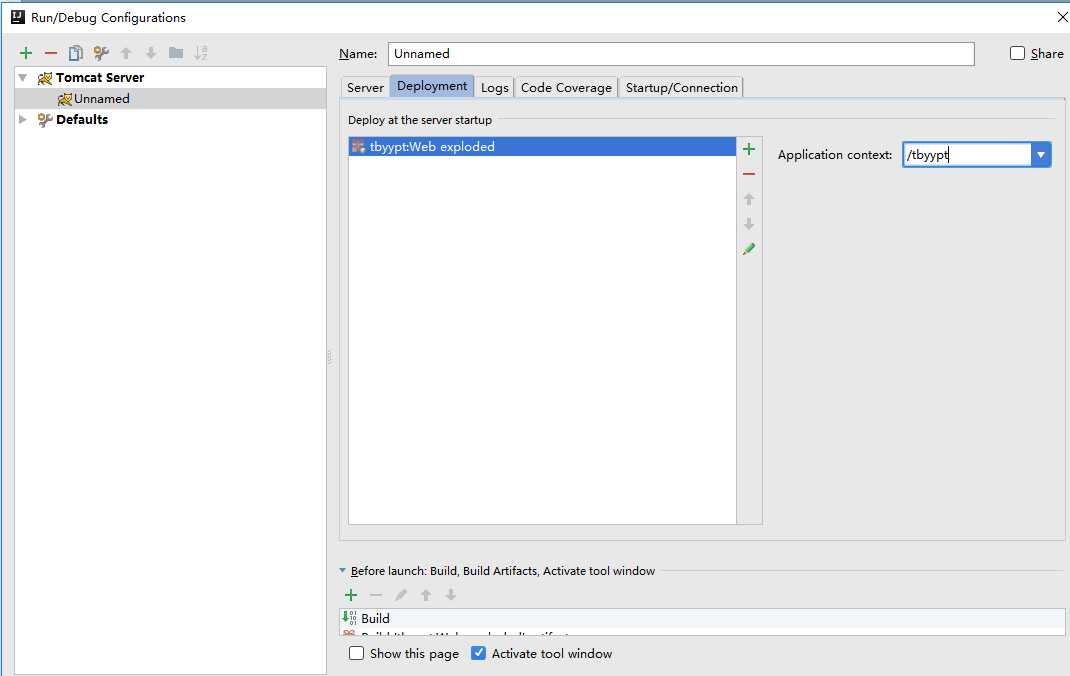The width and height of the screenshot is (1070, 676).
Task: Edit the selected before-launch task
Action: (401, 595)
